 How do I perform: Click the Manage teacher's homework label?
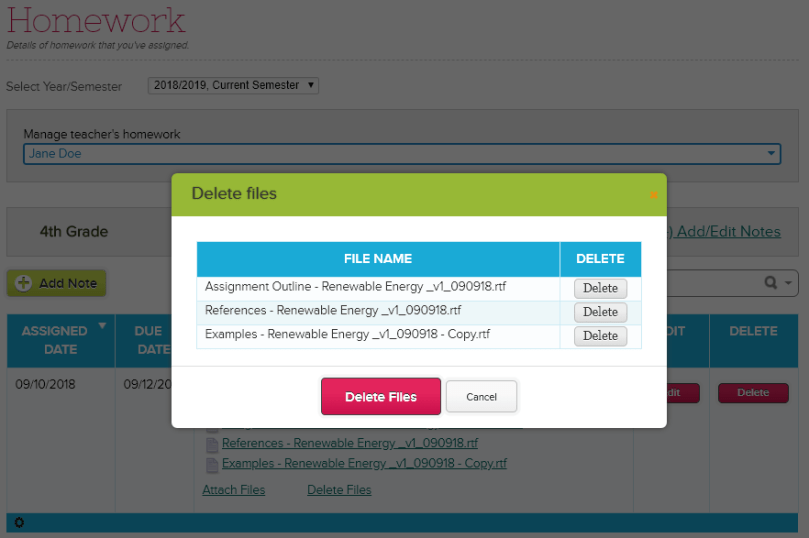coord(102,134)
